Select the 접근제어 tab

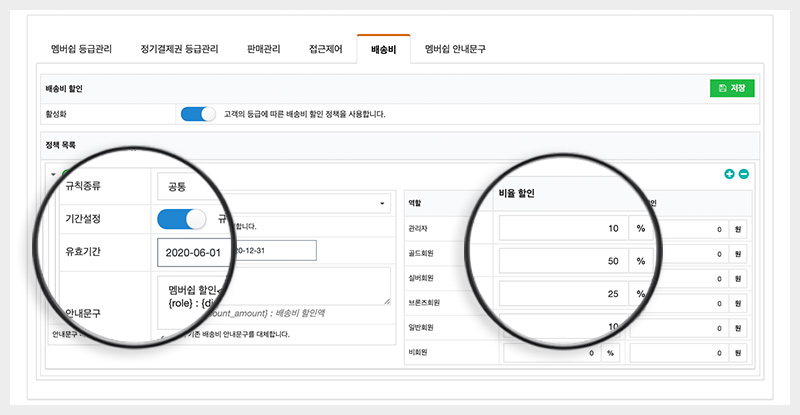pyautogui.click(x=326, y=49)
